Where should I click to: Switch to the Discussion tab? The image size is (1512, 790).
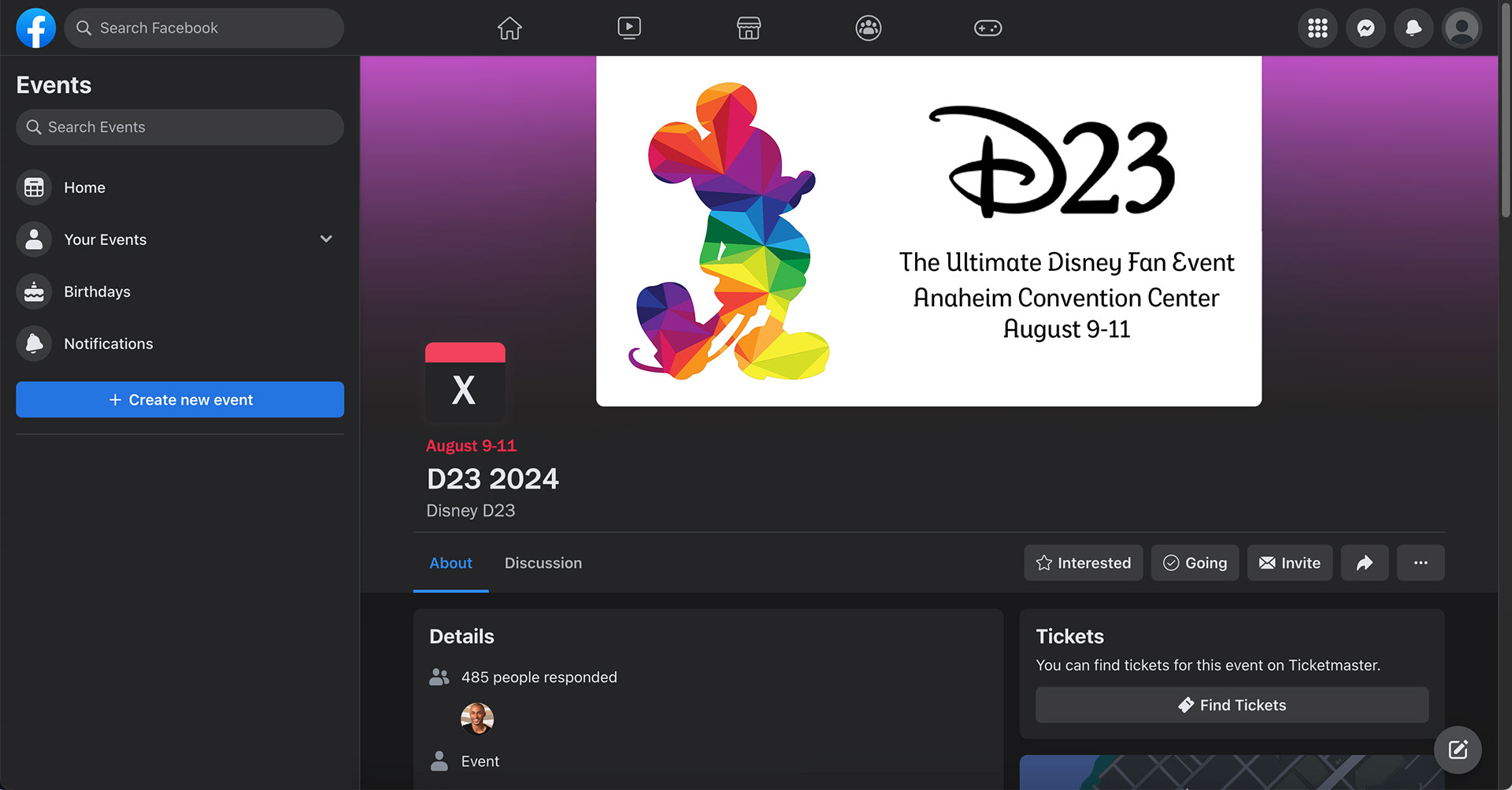point(543,563)
